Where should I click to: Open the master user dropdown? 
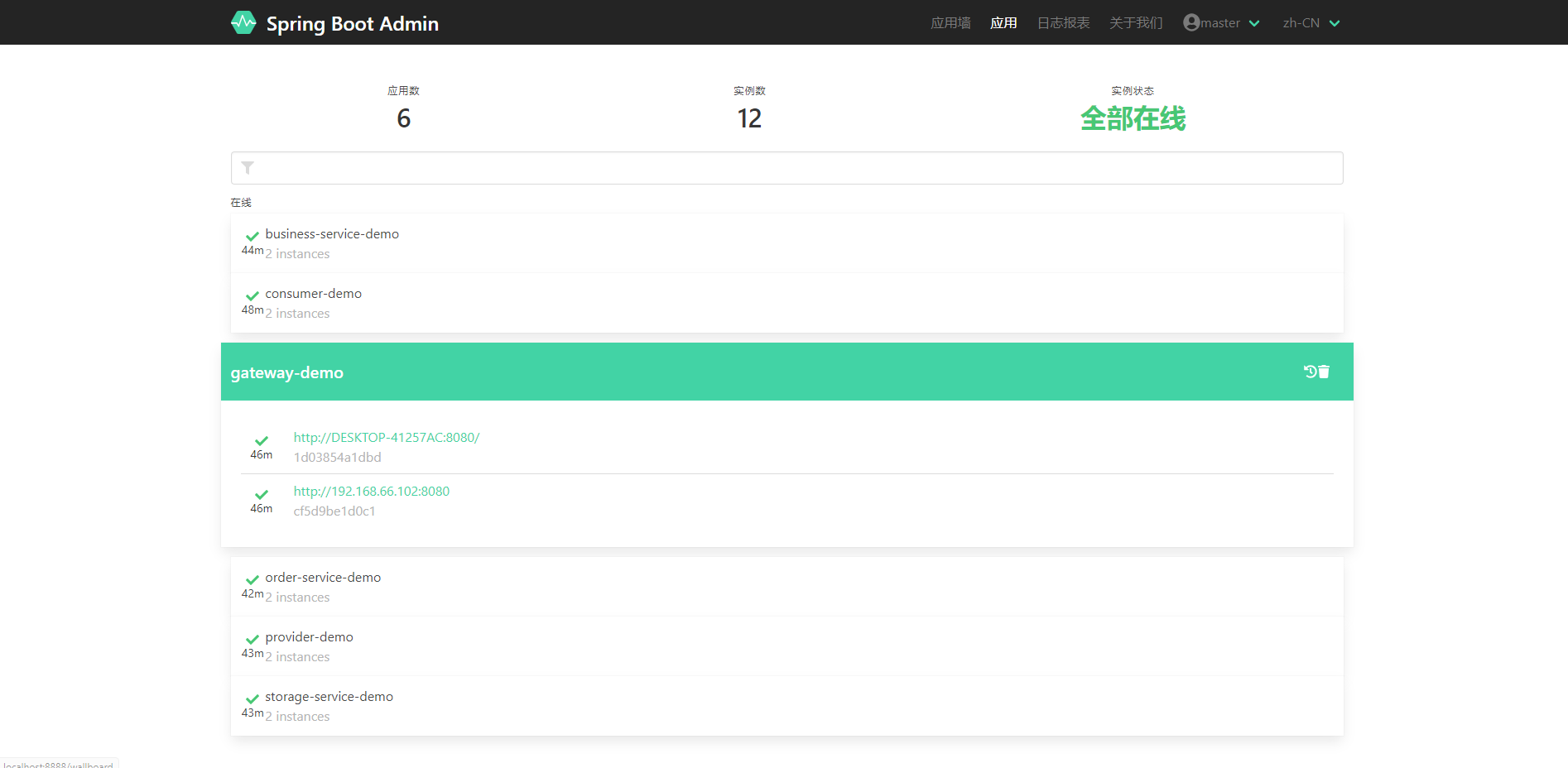pos(1222,23)
